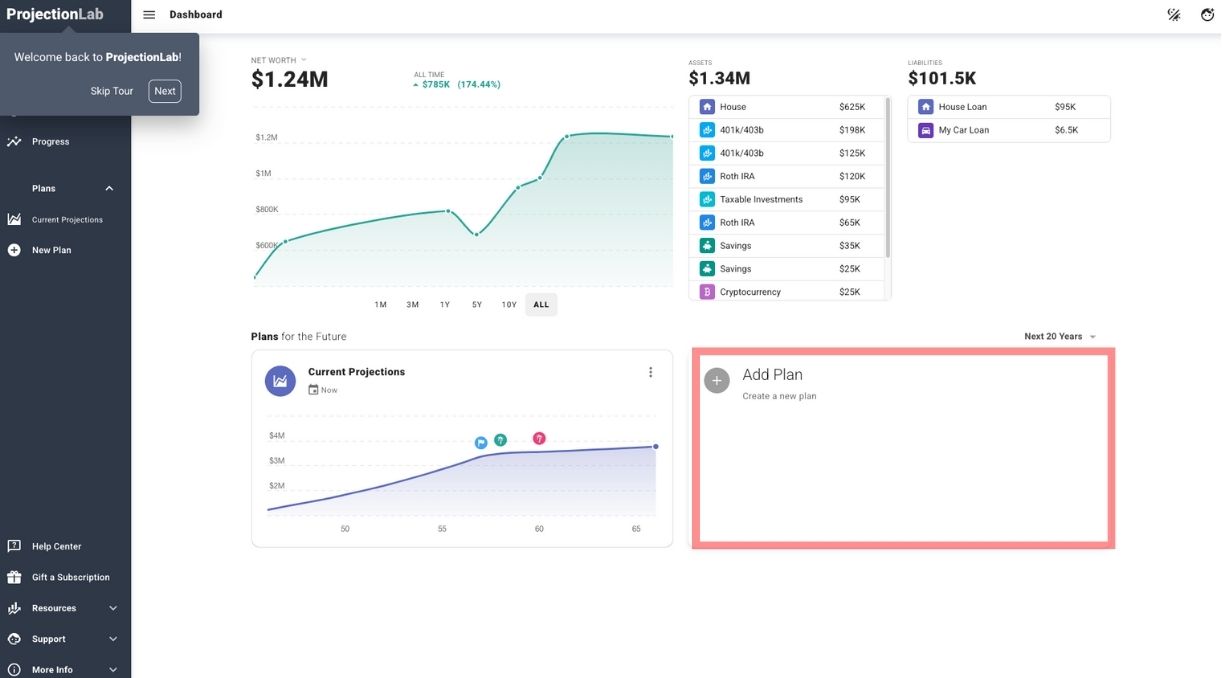The height and width of the screenshot is (678, 1222).
Task: Select the ALL time range
Action: [541, 304]
